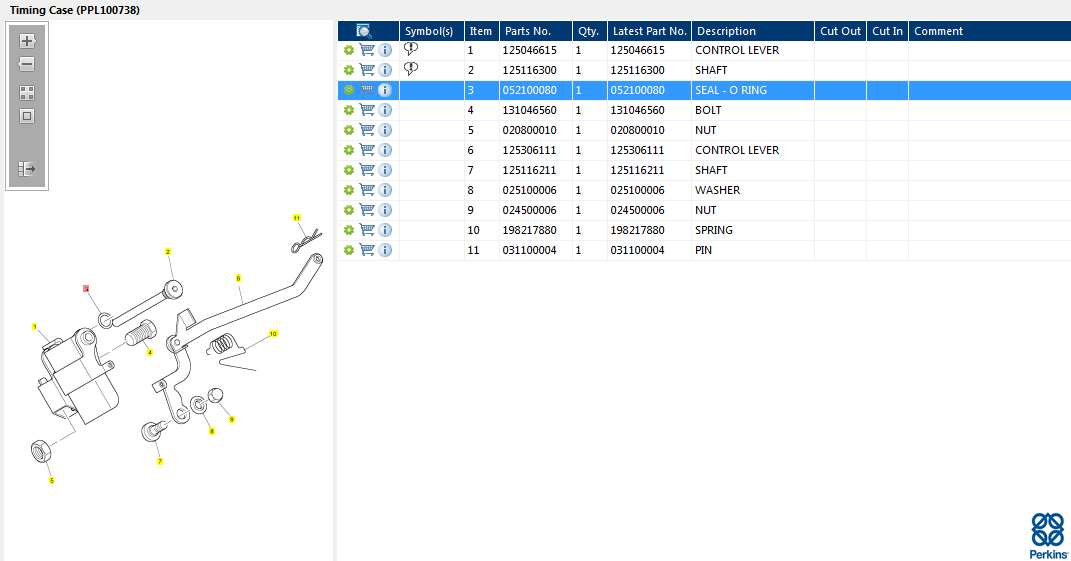Screen dimensions: 1071x561
Task: Click the green gear icon for Shaft 125116211
Action: [349, 169]
